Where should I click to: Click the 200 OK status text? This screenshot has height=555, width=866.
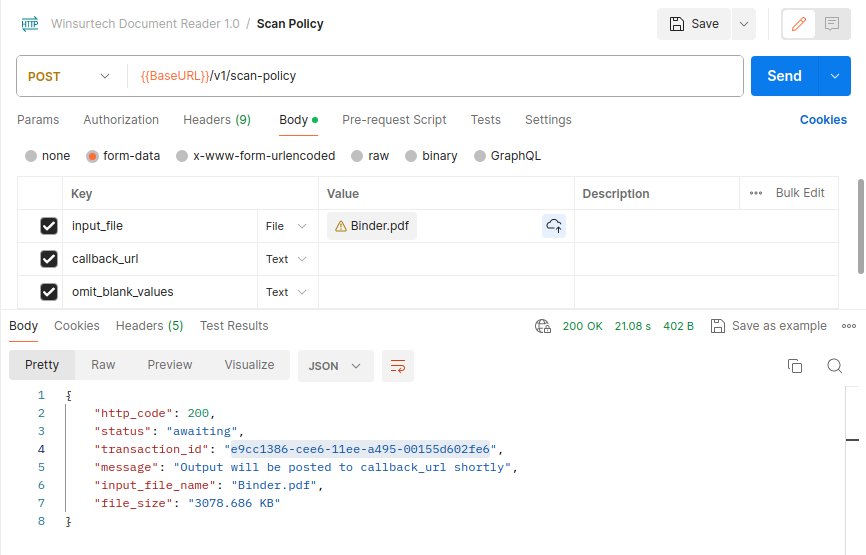[583, 326]
